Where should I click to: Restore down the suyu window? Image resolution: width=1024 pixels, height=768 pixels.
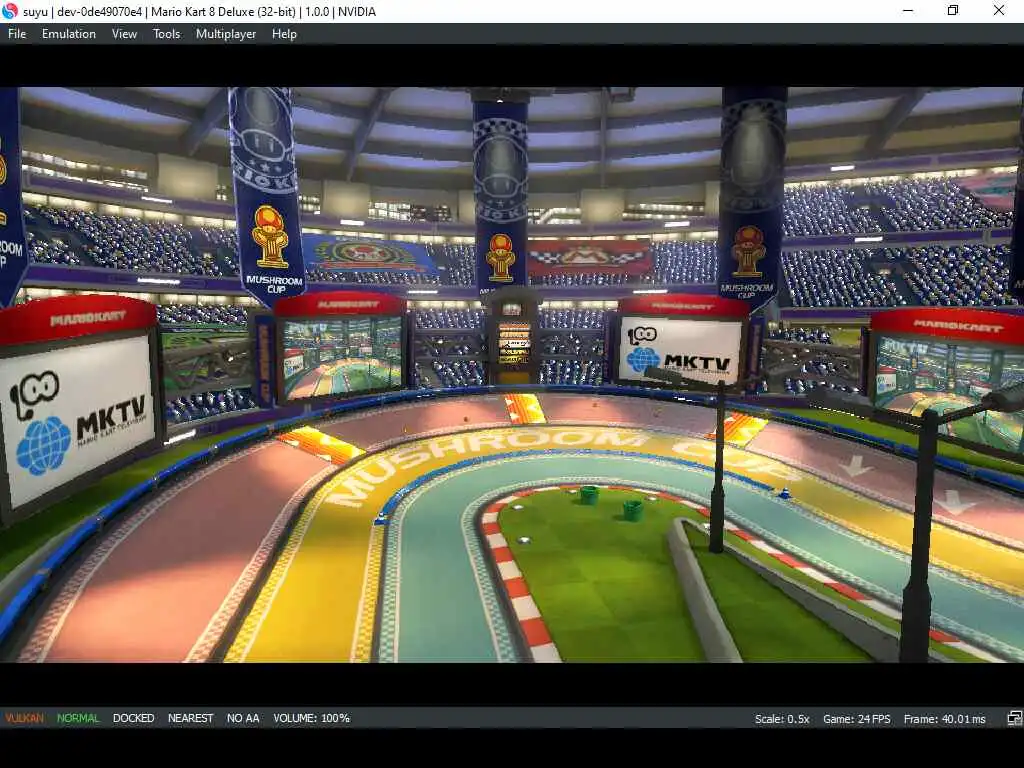953,11
